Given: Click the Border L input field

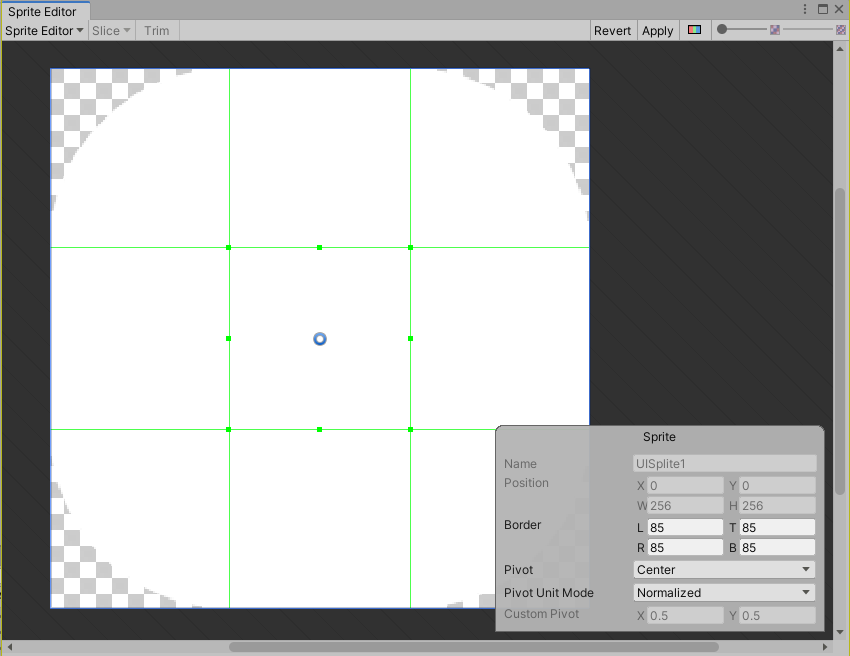Looking at the screenshot, I should point(685,528).
